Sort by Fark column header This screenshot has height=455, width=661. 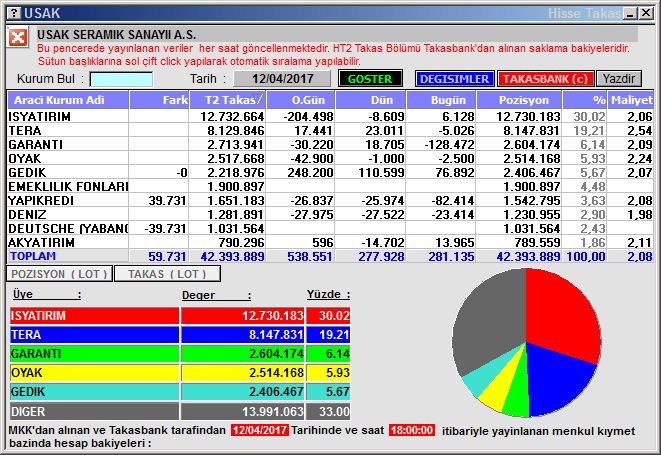click(159, 100)
